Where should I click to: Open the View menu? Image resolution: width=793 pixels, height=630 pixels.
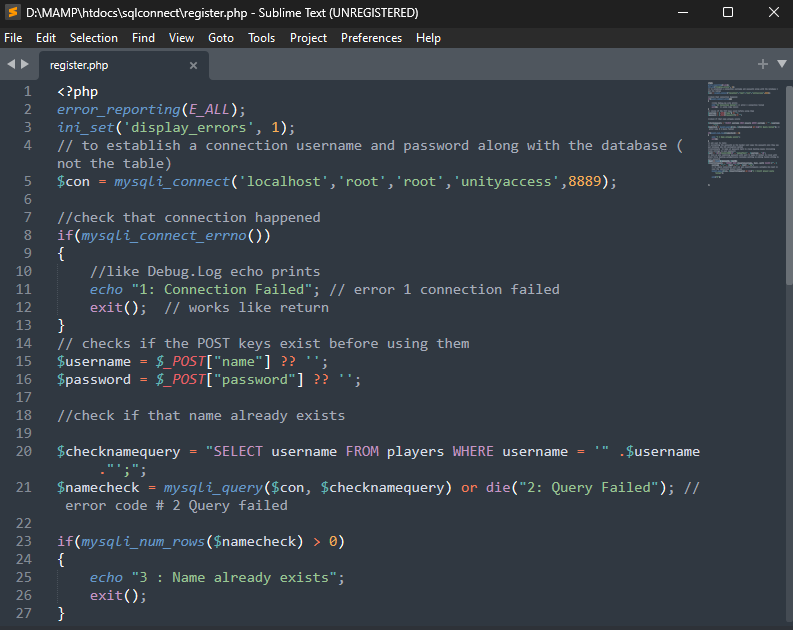182,38
